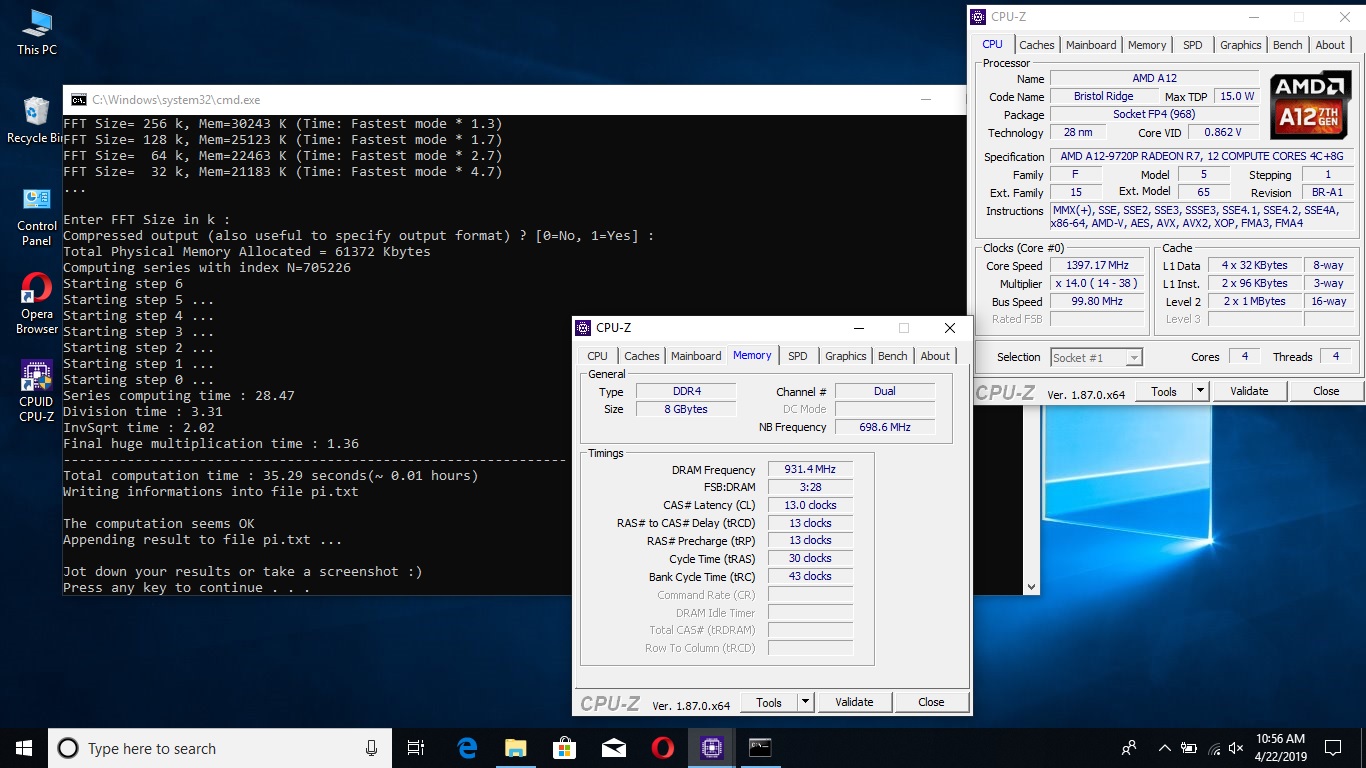Click cmd.exe title bar icon
The width and height of the screenshot is (1366, 768).
click(78, 99)
